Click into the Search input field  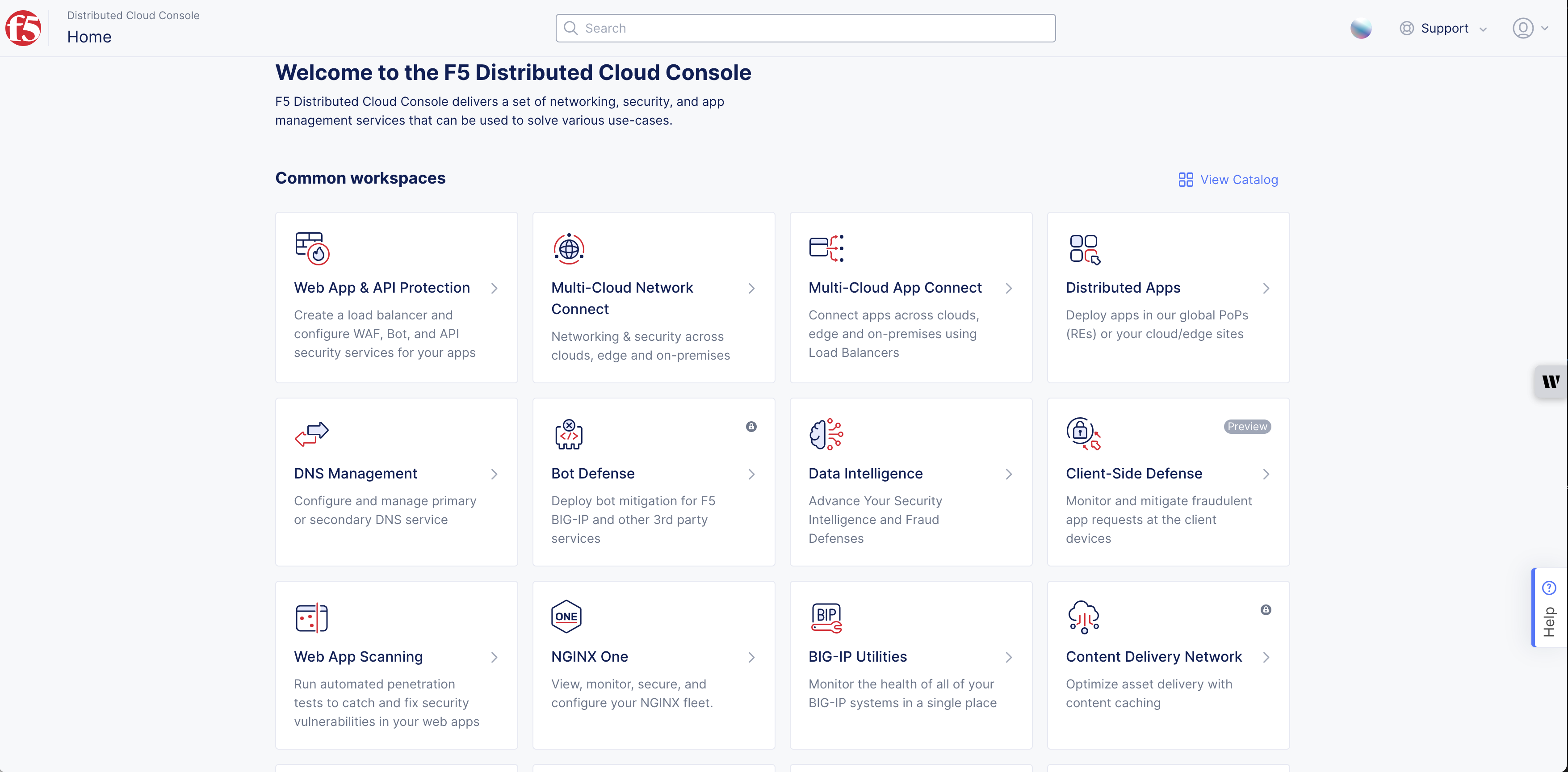[x=805, y=28]
